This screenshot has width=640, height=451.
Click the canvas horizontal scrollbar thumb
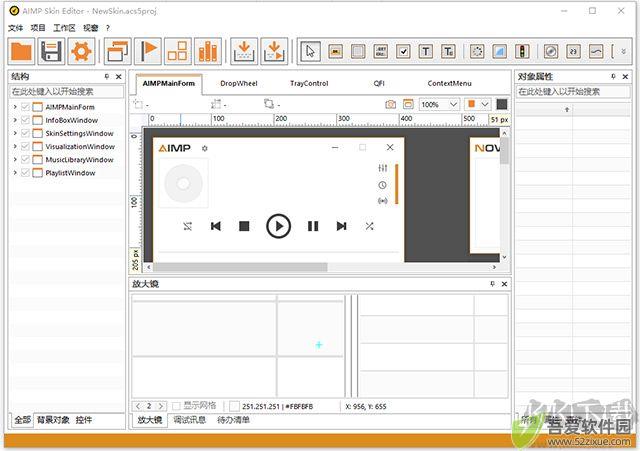240,267
